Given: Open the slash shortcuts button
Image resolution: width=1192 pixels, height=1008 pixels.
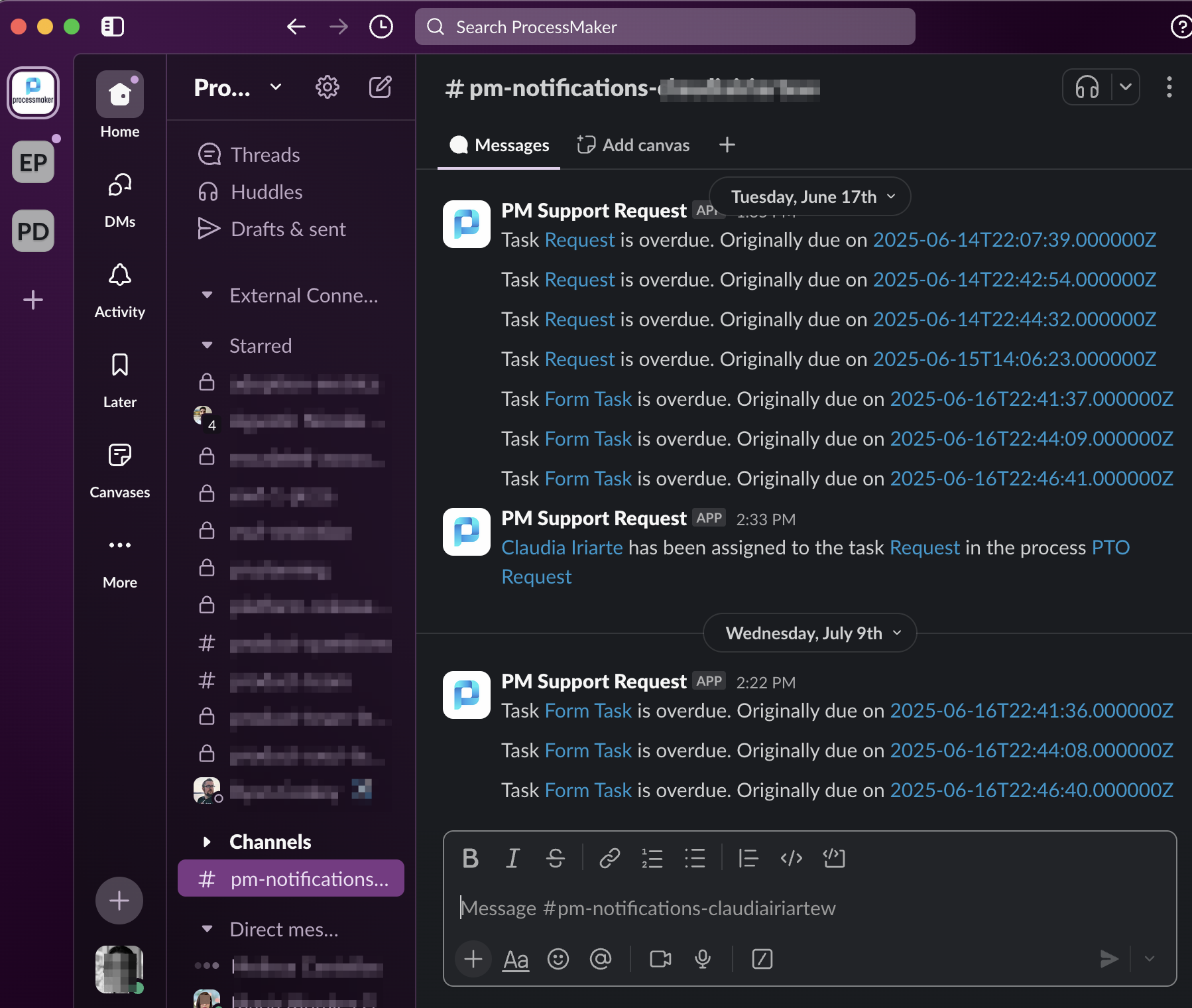Looking at the screenshot, I should pos(762,959).
